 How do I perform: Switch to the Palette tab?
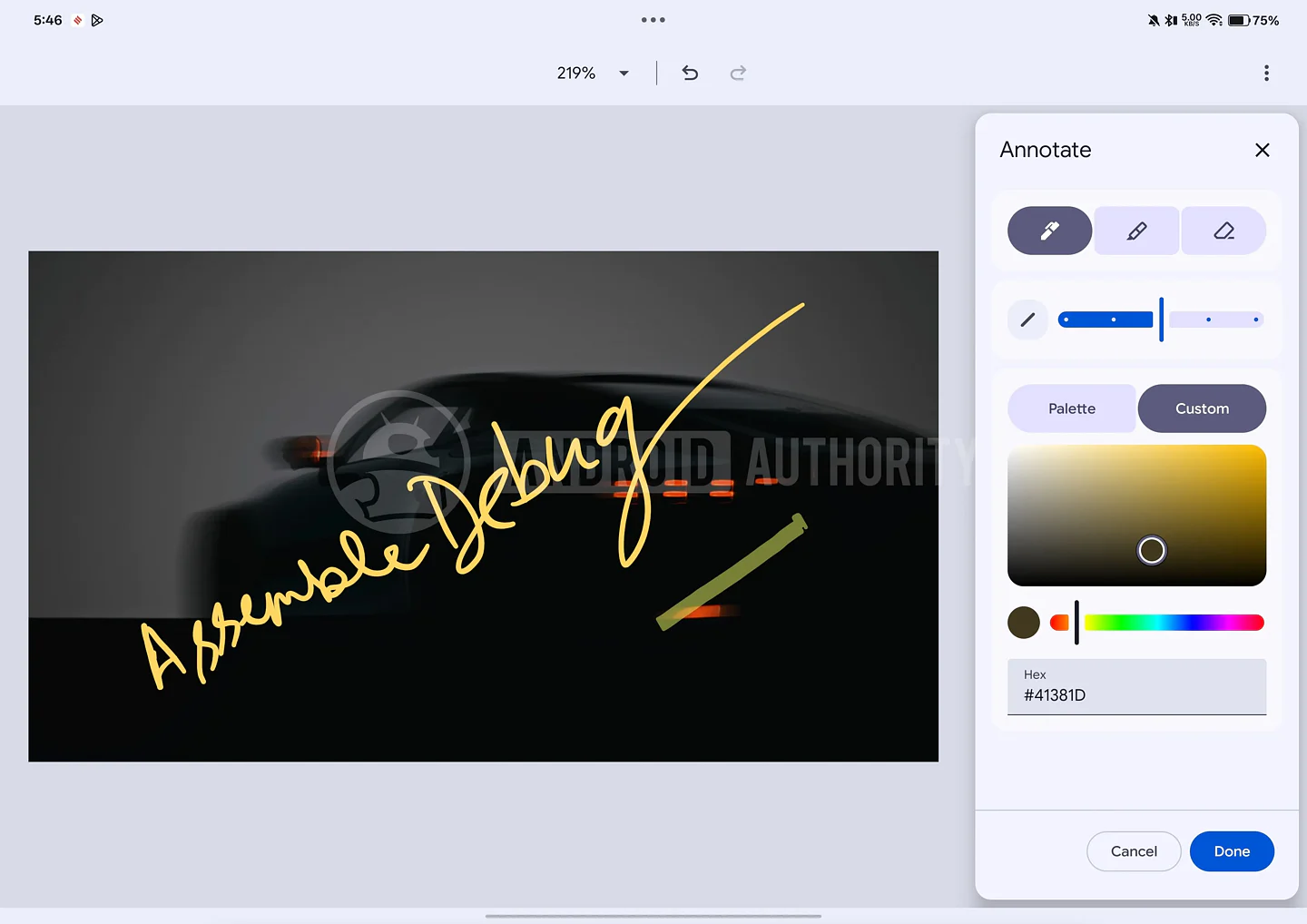click(1071, 408)
